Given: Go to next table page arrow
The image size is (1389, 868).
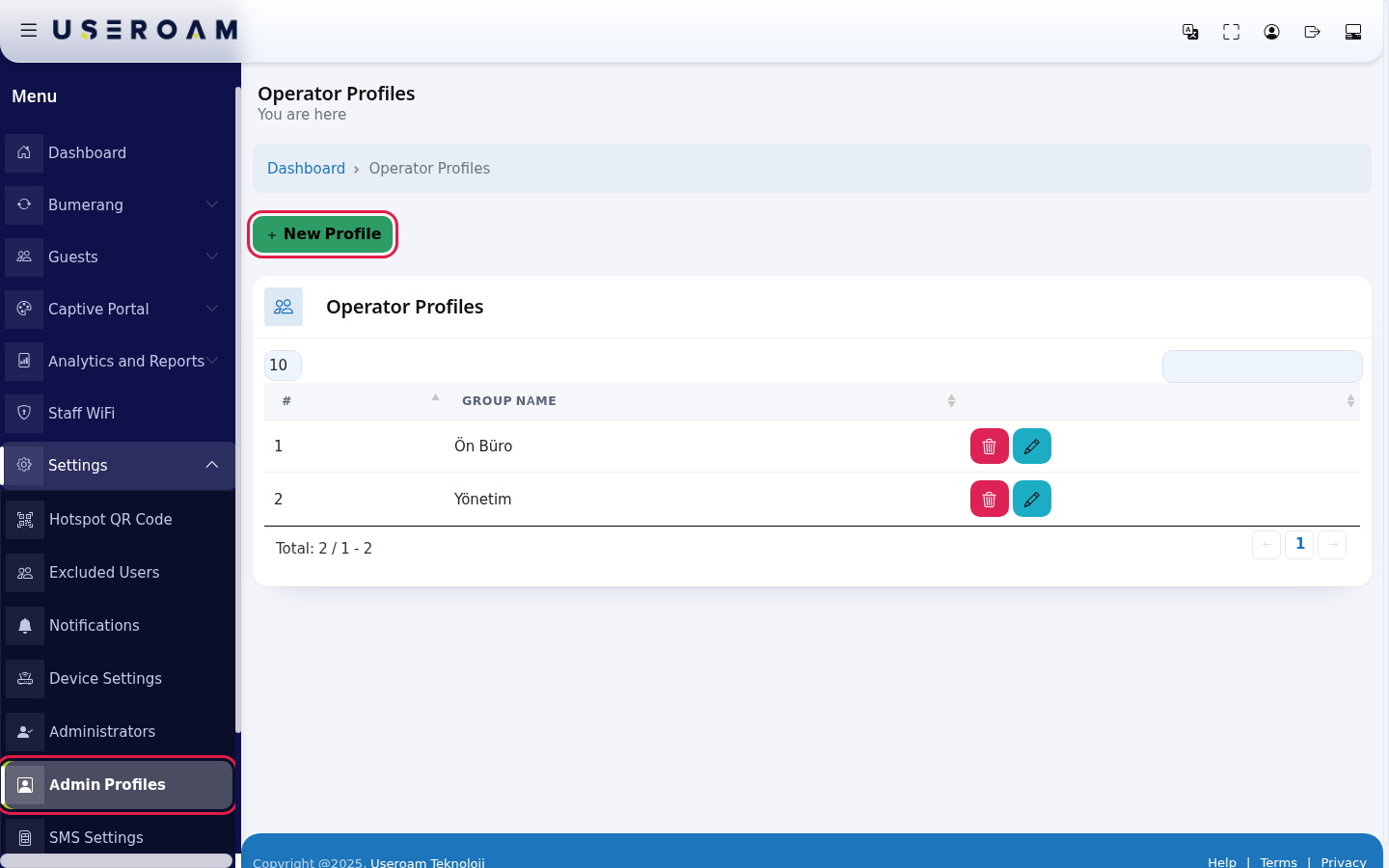Looking at the screenshot, I should [x=1332, y=544].
